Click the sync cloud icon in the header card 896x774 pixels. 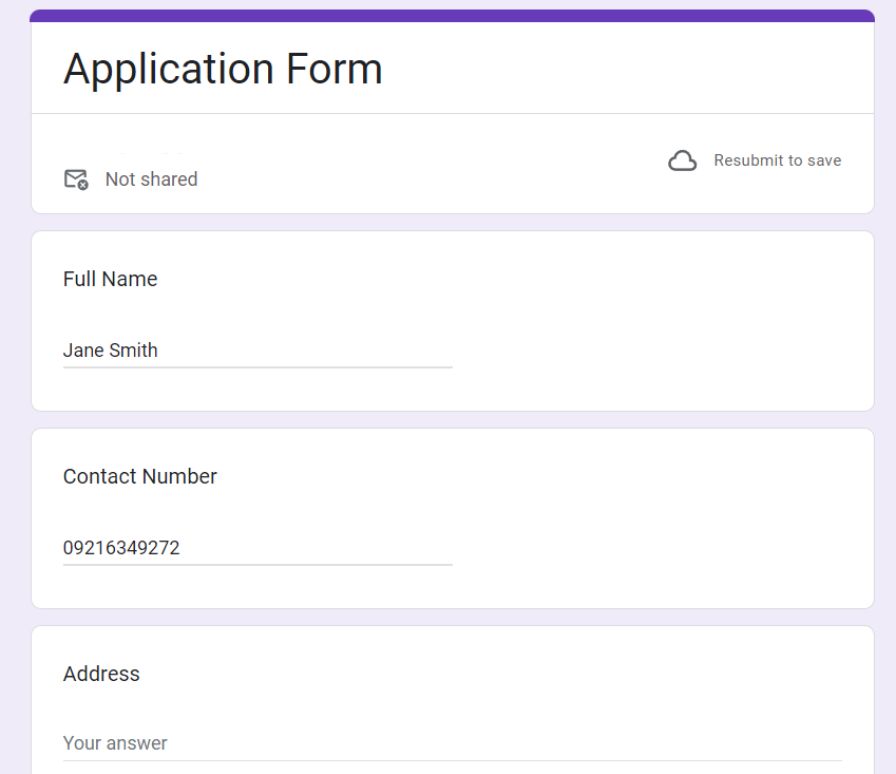coord(682,159)
